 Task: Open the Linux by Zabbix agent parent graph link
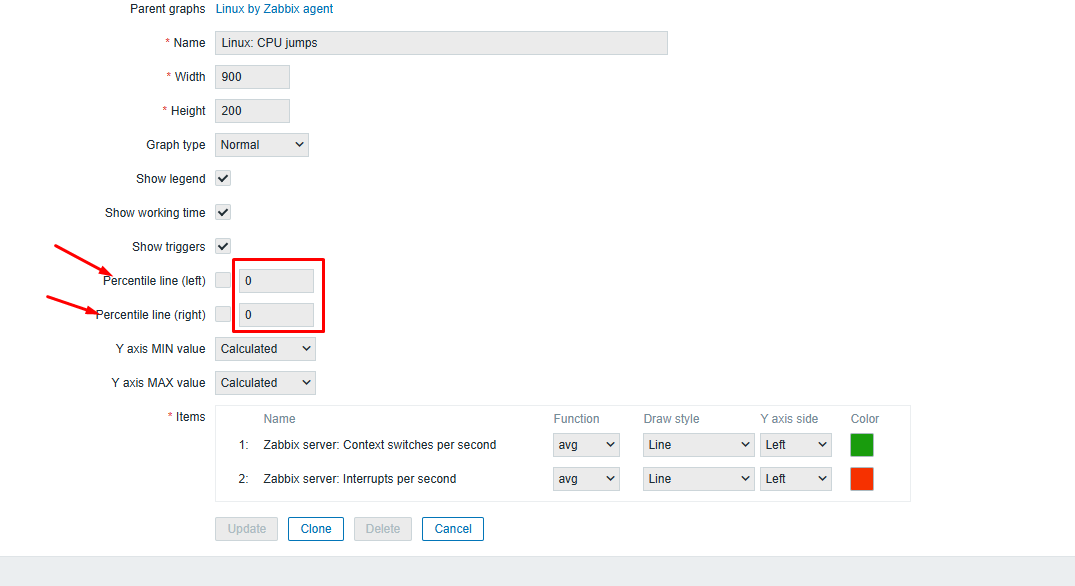(274, 9)
